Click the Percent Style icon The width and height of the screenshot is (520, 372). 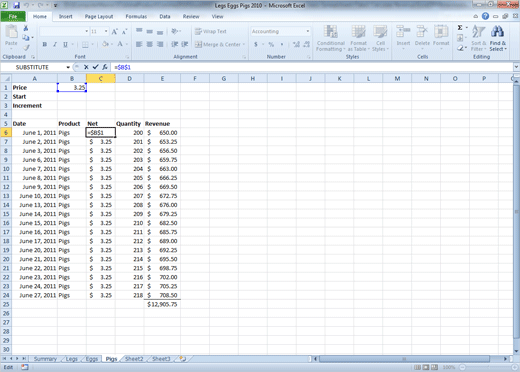tap(271, 44)
